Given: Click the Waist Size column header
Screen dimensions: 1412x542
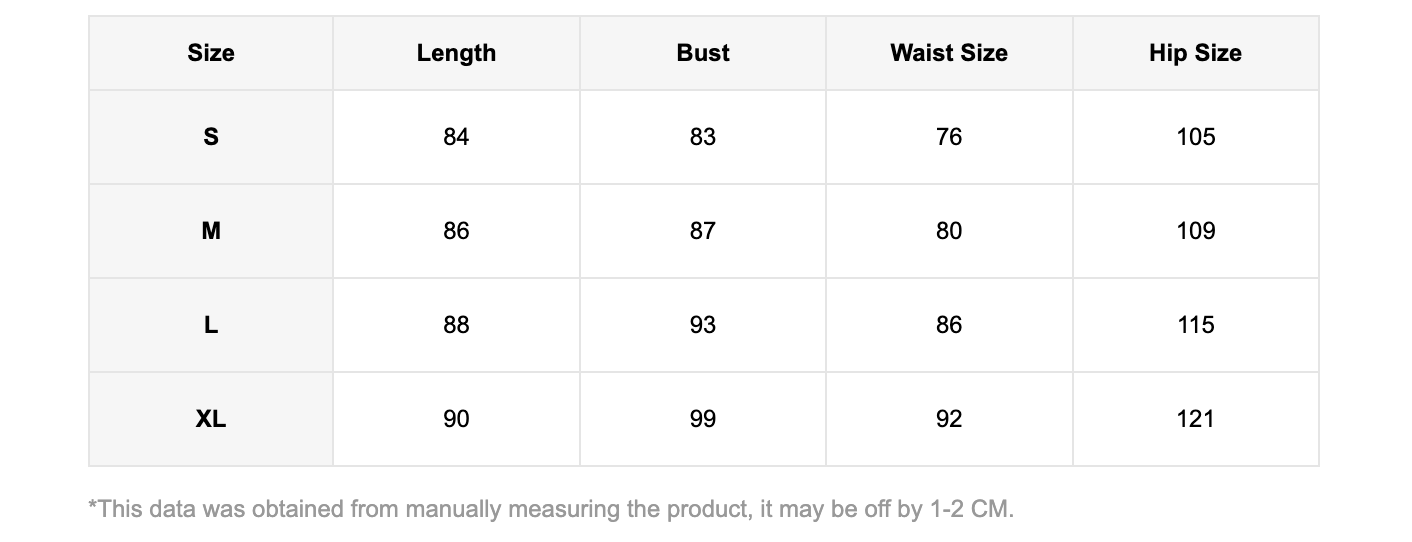Looking at the screenshot, I should [x=949, y=53].
